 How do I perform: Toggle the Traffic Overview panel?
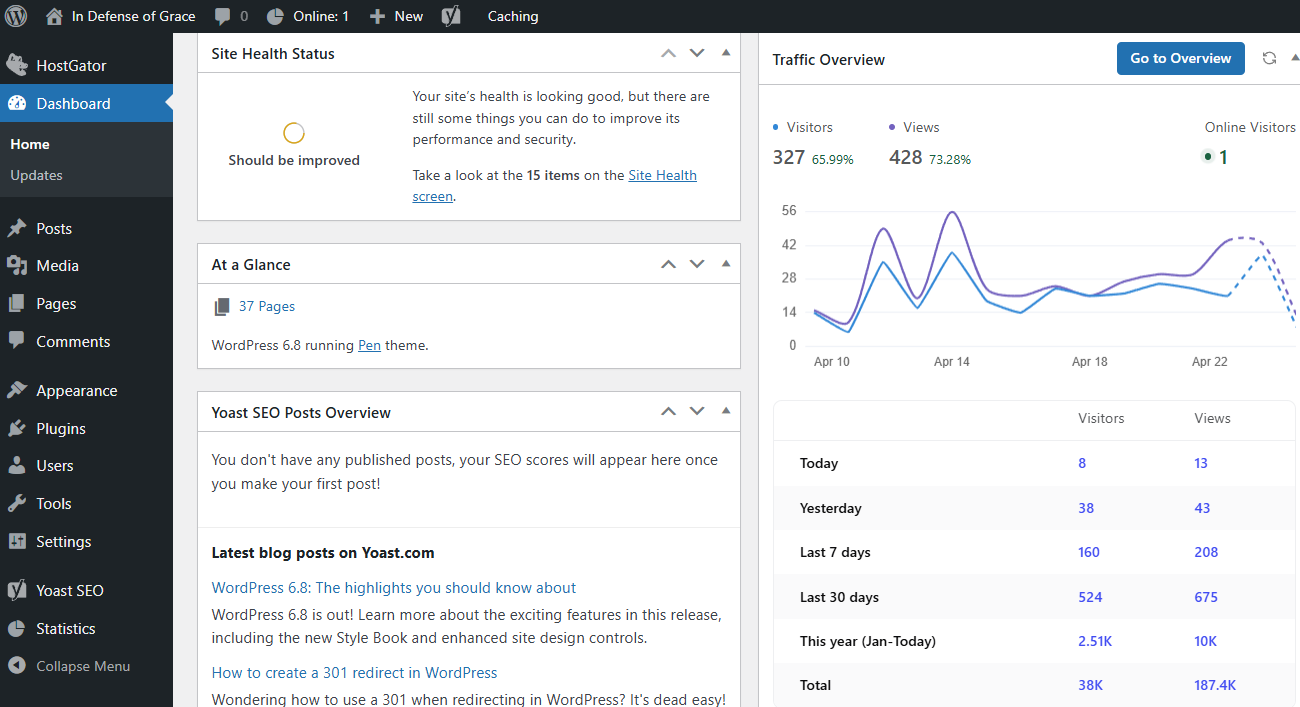coord(1295,58)
